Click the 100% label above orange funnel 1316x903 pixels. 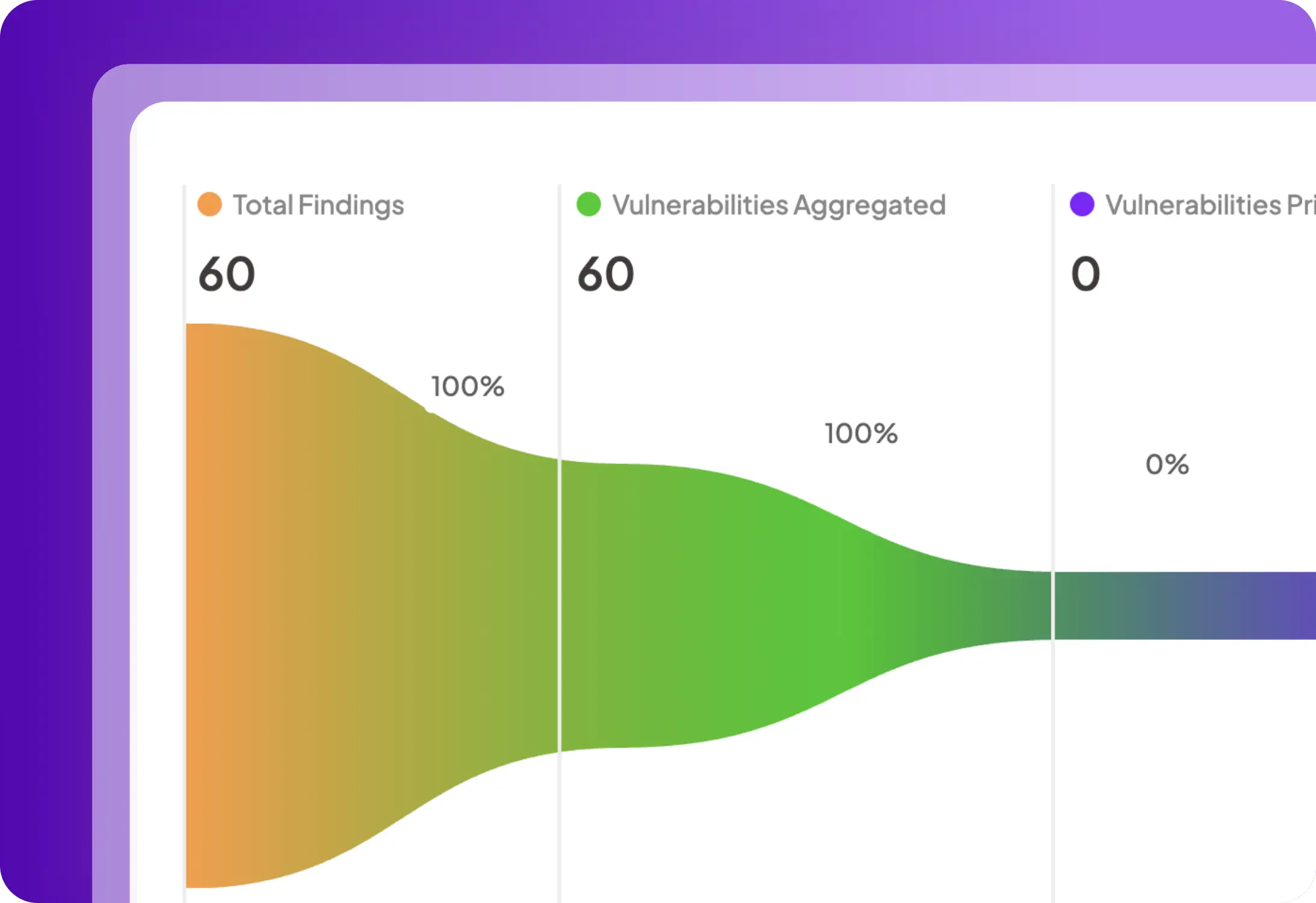click(468, 386)
